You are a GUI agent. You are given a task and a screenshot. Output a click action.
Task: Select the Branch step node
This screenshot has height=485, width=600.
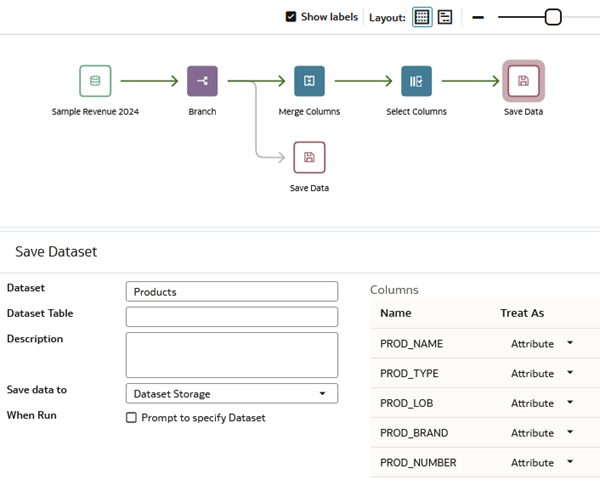202,81
